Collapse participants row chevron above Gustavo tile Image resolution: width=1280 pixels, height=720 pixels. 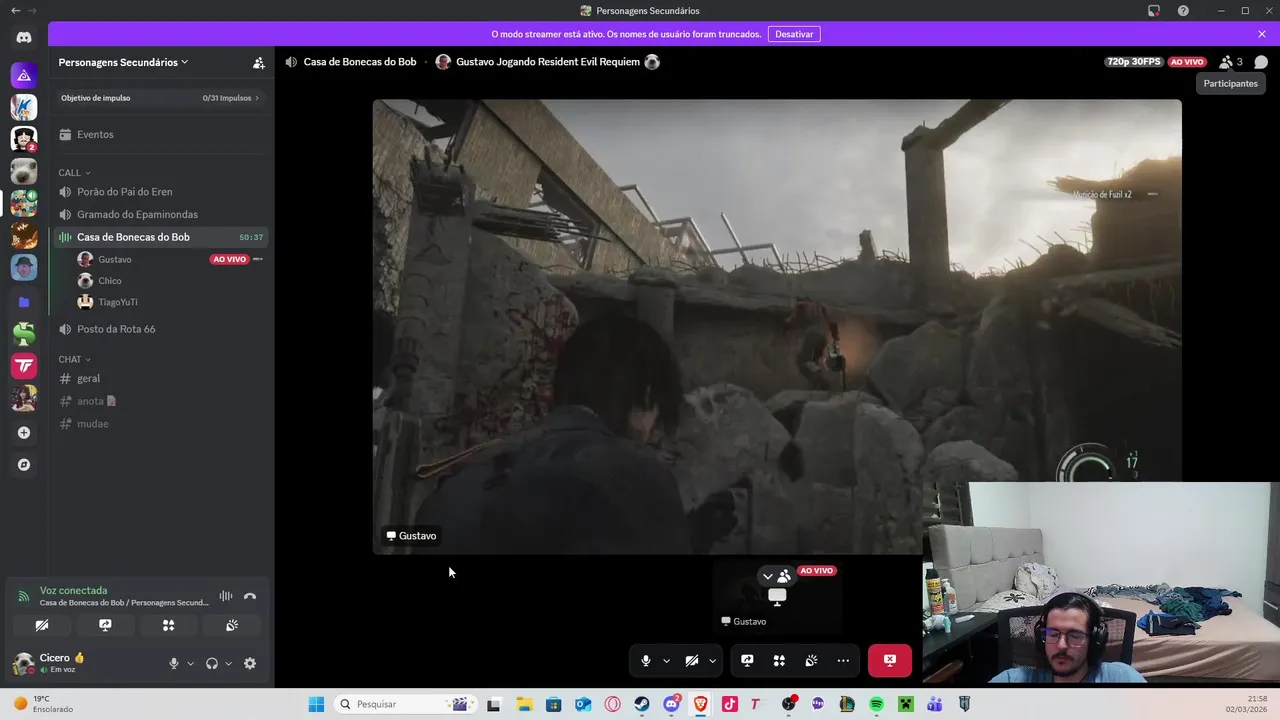point(768,576)
